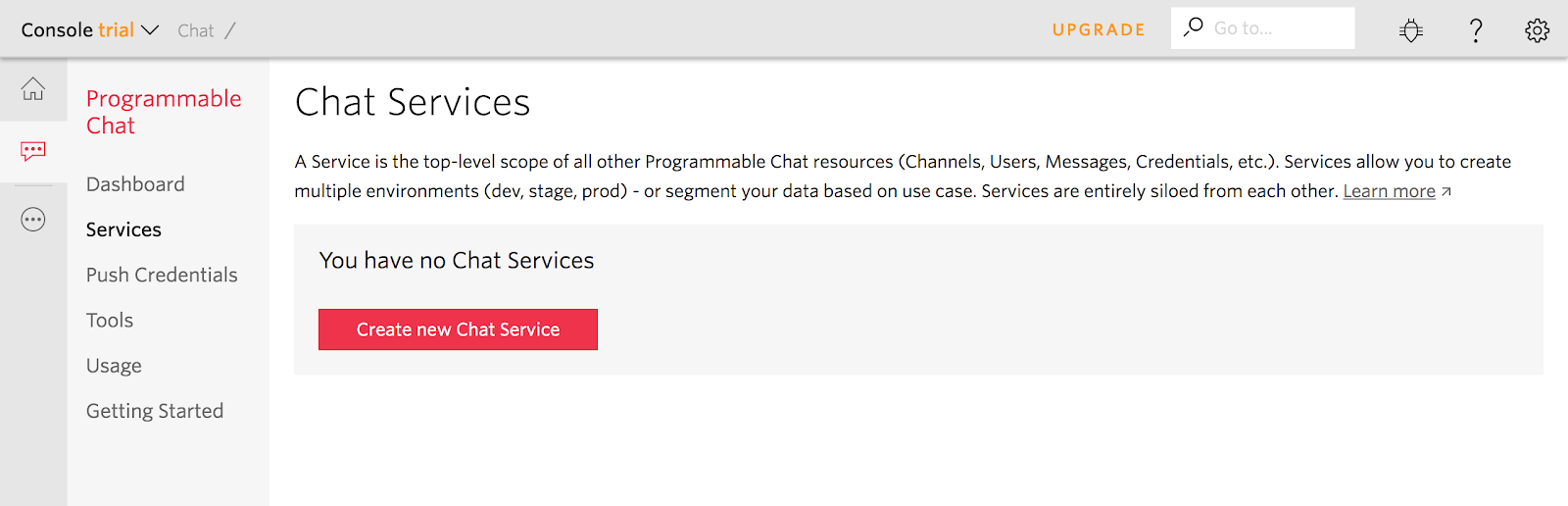Open the settings gear icon
Image resolution: width=1568 pixels, height=506 pixels.
[1537, 30]
